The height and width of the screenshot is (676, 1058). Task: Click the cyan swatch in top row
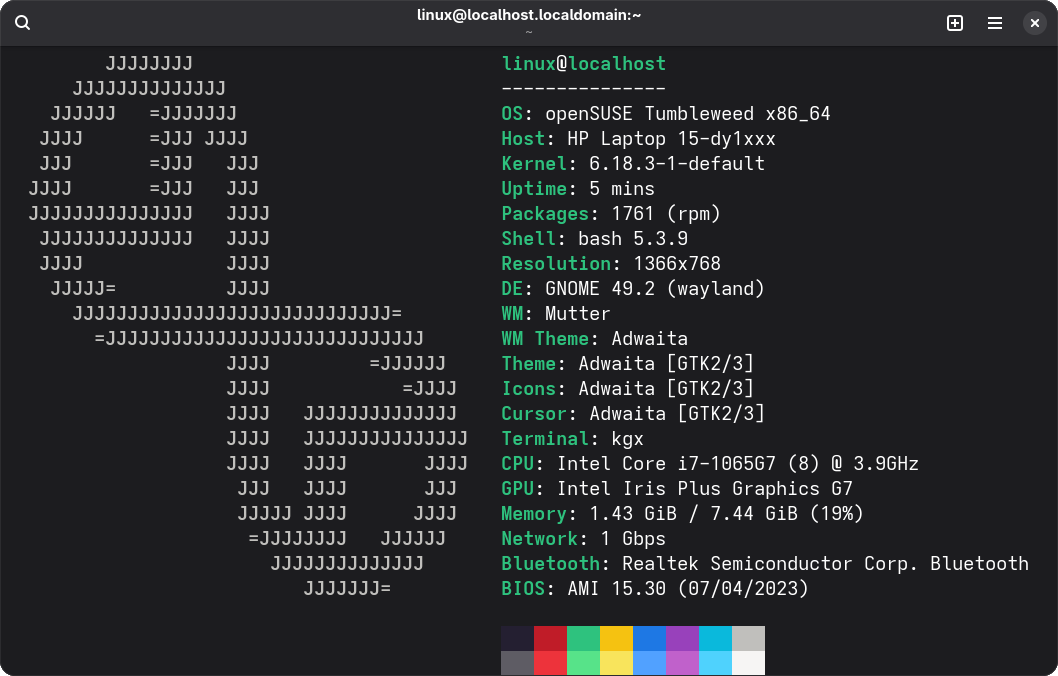coord(715,638)
